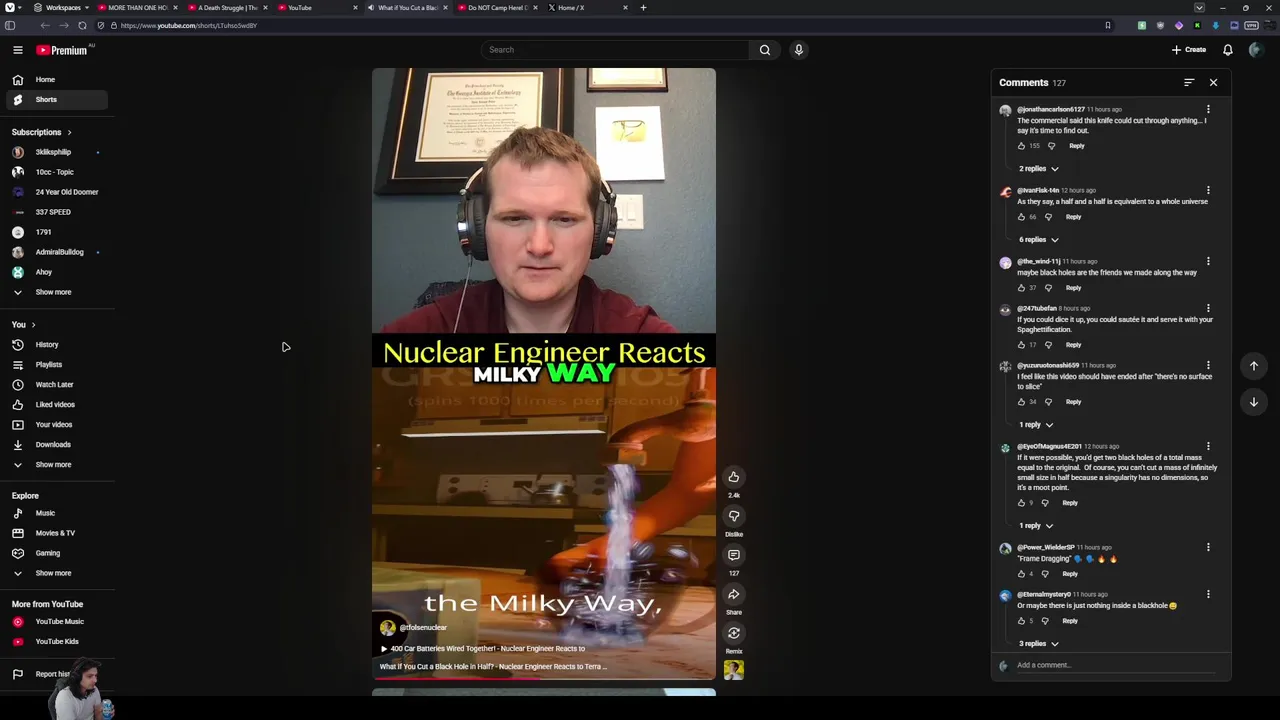Screen dimensions: 1280x720
Task: Expand 2 replies under jonathancarlson6127
Action: [x=1038, y=169]
